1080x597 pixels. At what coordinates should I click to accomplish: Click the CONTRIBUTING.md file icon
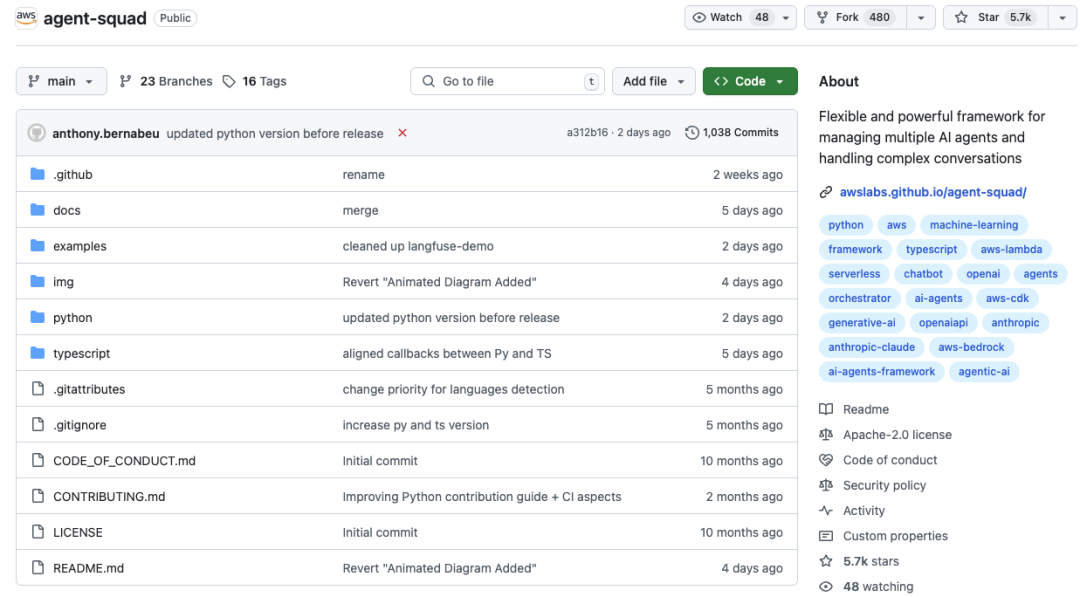point(38,496)
